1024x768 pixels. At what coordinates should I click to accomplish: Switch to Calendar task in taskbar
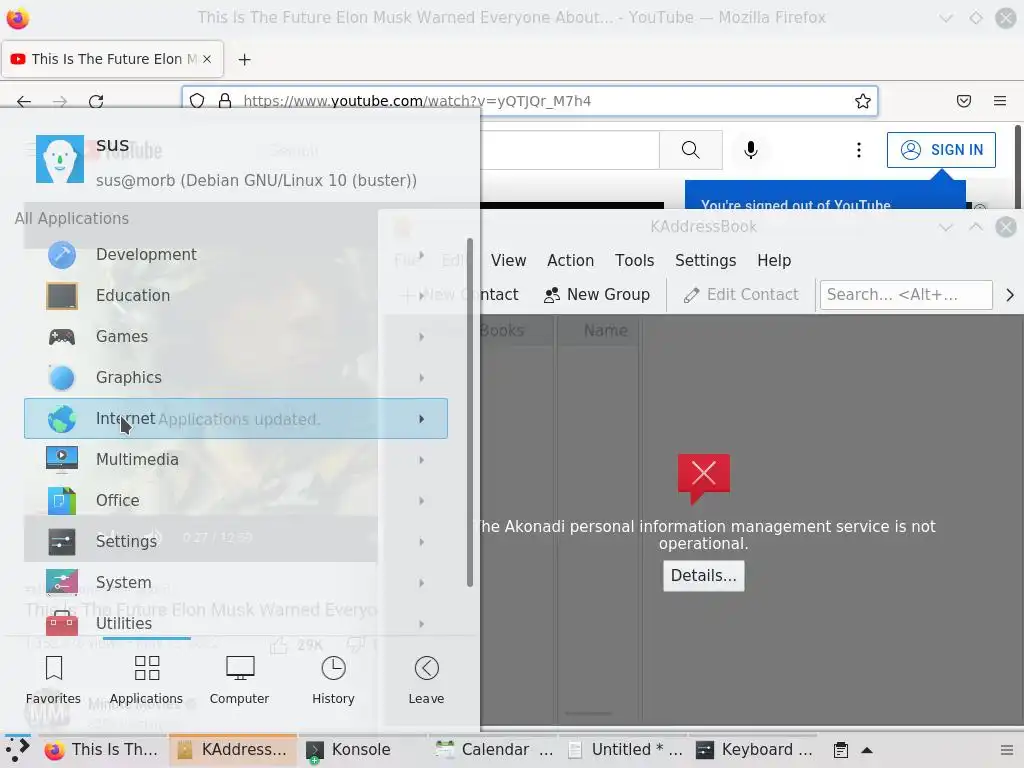pyautogui.click(x=494, y=749)
